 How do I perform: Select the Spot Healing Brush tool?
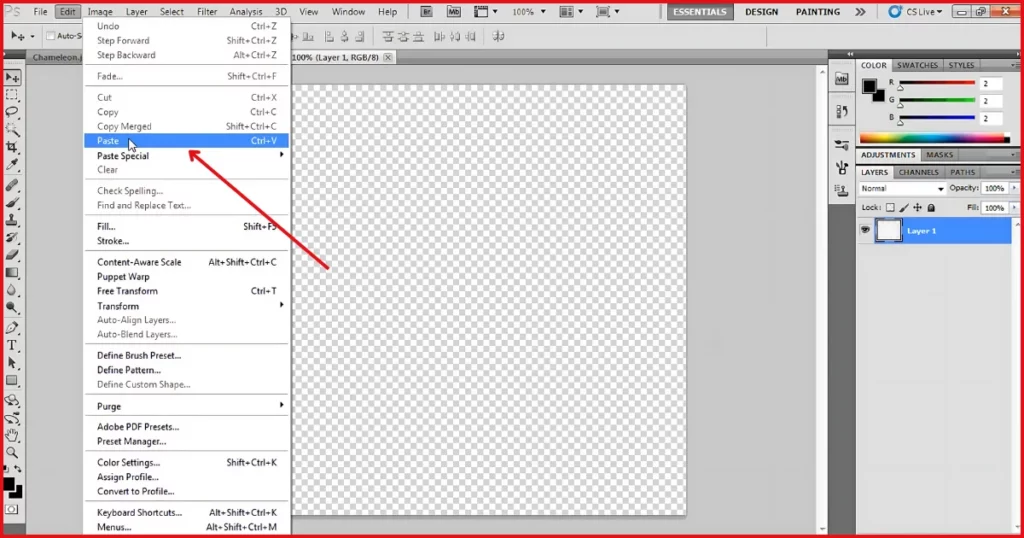click(12, 185)
